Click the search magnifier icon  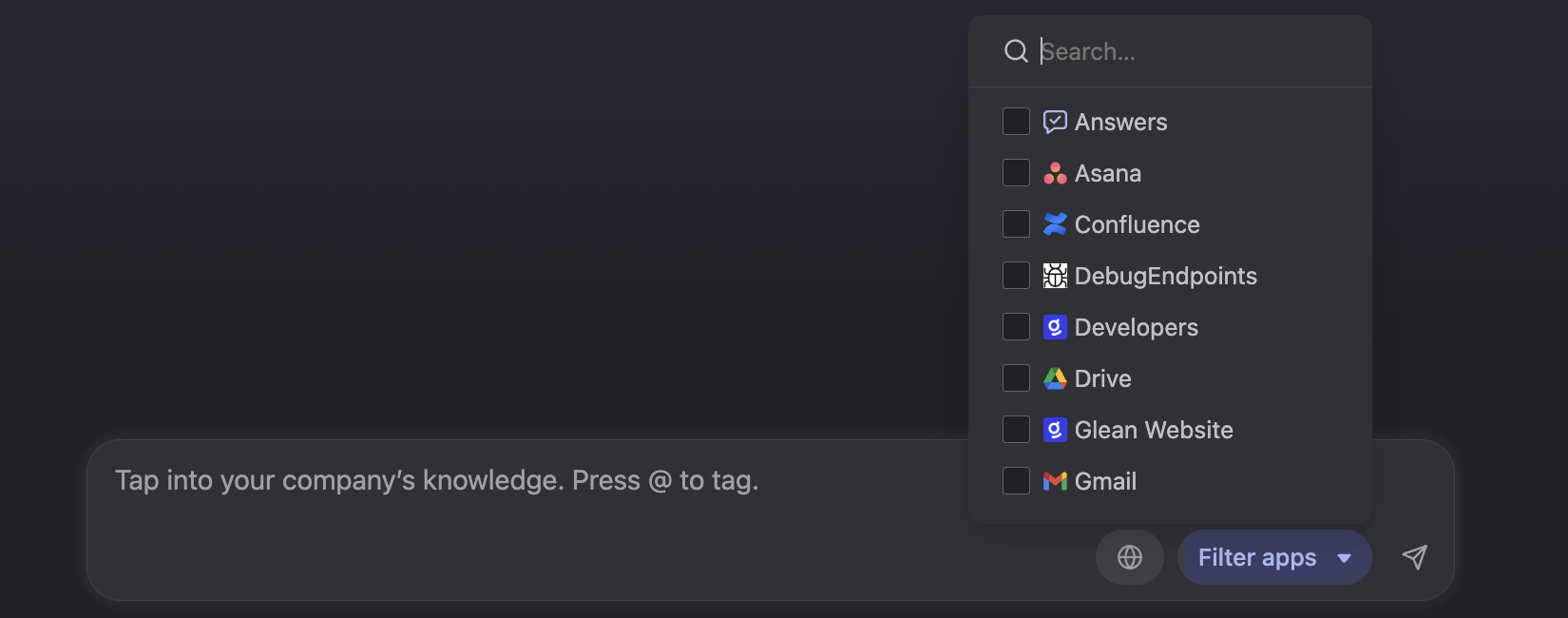[x=1016, y=51]
